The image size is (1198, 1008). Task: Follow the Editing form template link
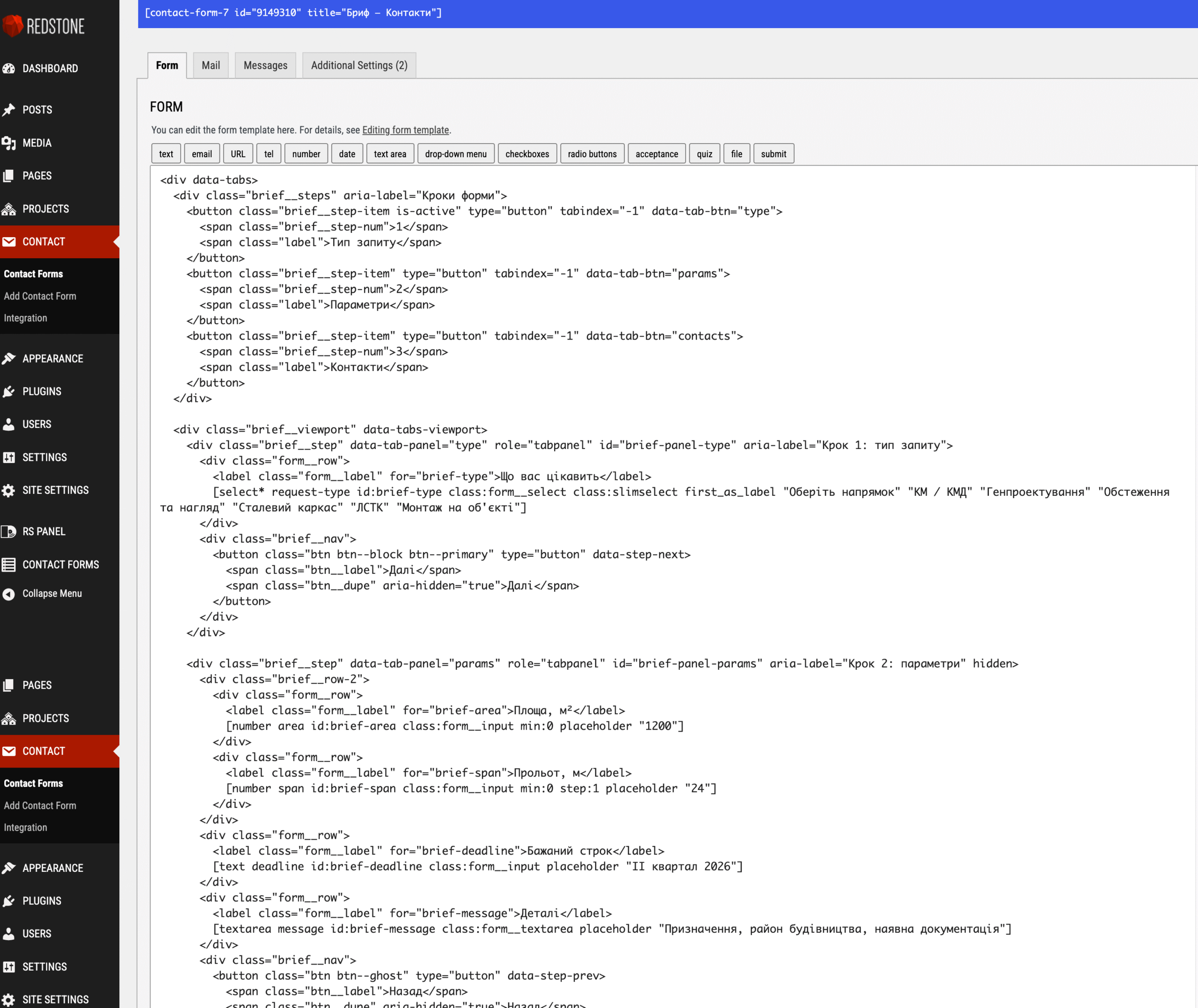[x=405, y=130]
